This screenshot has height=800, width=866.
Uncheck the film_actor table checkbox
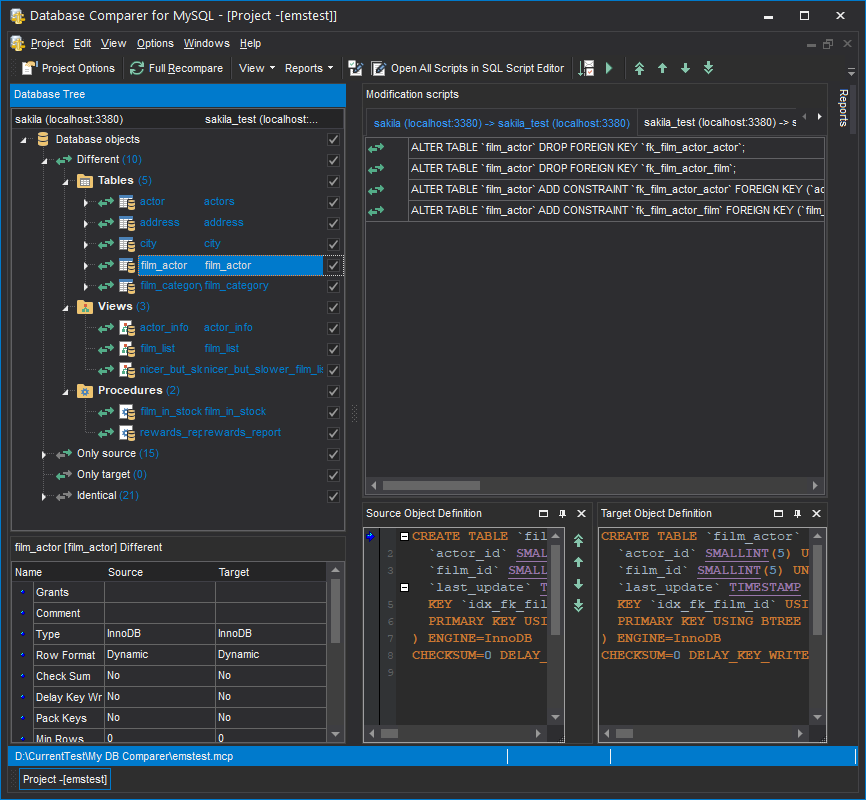[333, 265]
